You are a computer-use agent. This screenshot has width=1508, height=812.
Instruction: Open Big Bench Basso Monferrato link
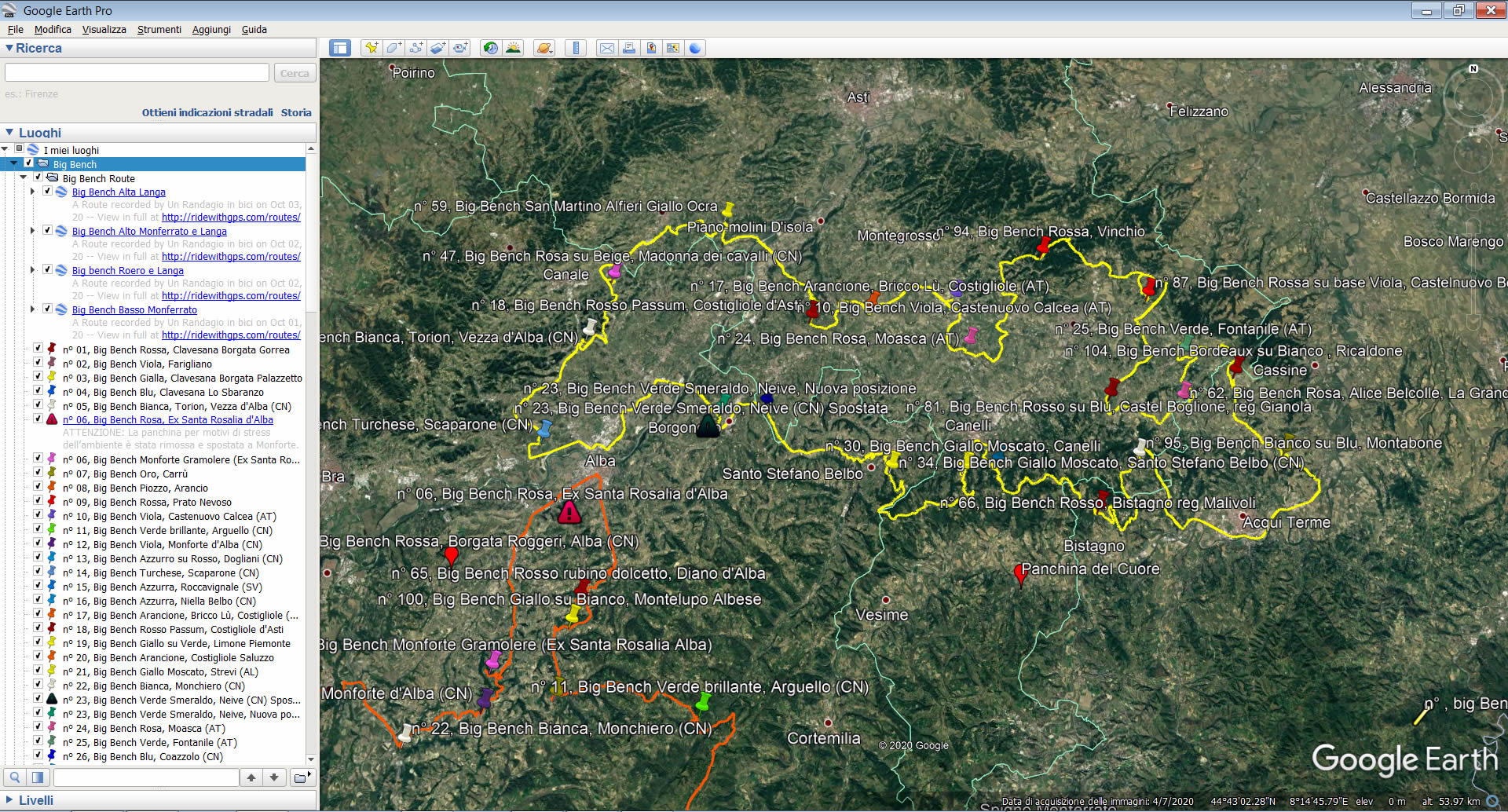(x=134, y=310)
